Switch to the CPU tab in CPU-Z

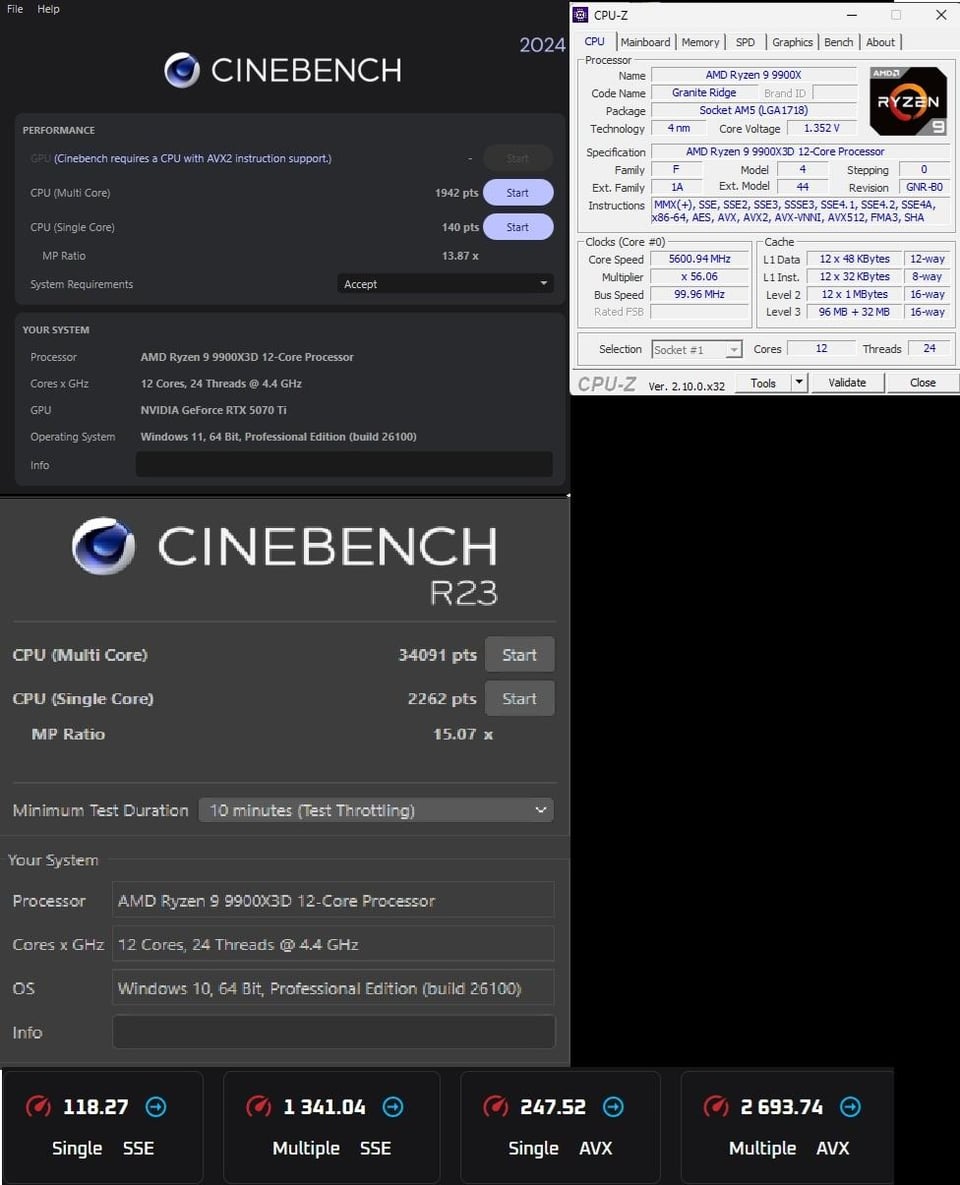coord(595,42)
